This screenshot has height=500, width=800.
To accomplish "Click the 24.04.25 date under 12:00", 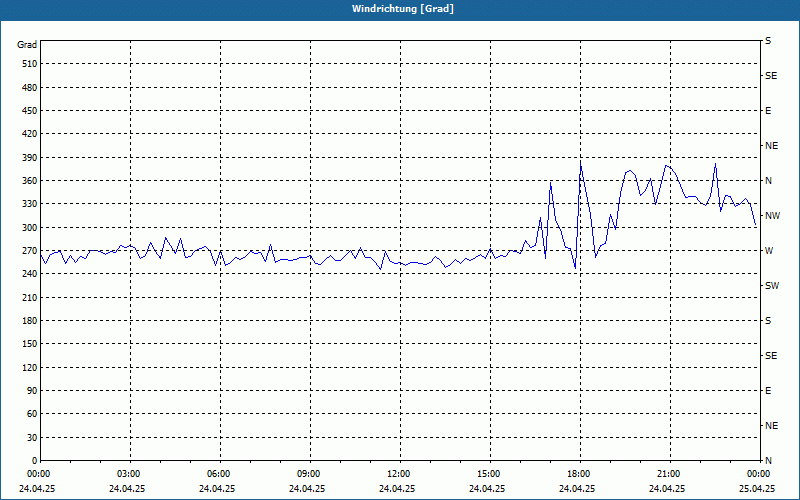I will 397,489.
